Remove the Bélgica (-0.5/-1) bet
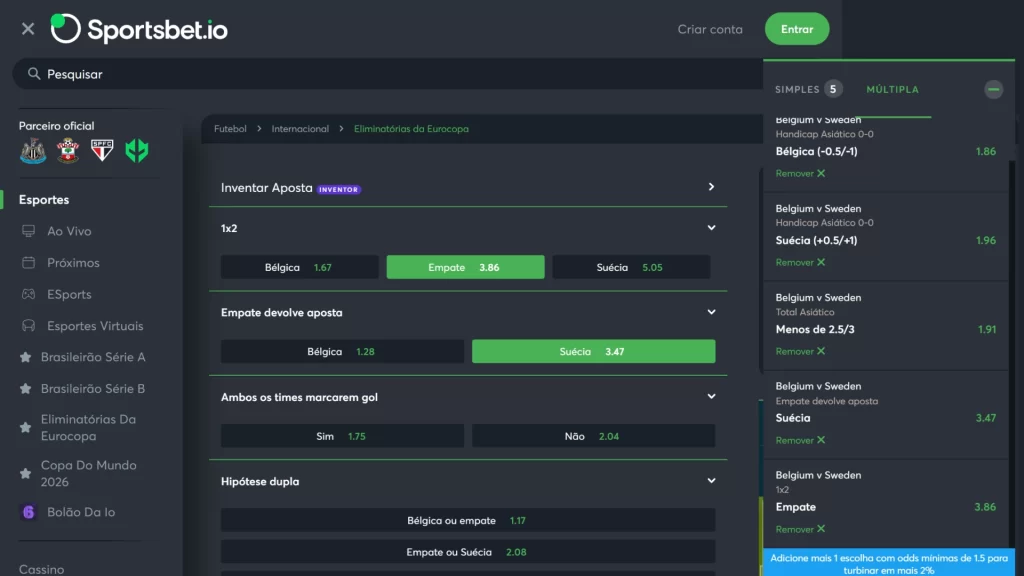This screenshot has height=576, width=1024. point(800,173)
